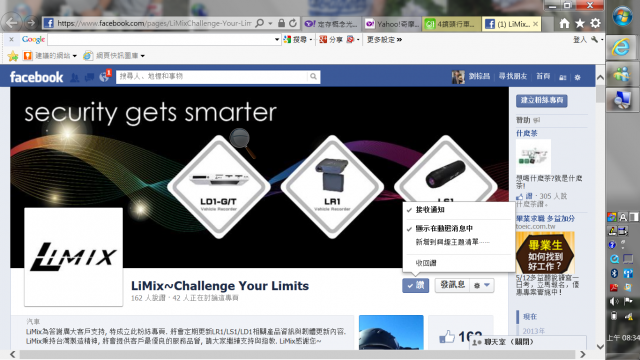Reload page with the refresh icon
The width and height of the screenshot is (640, 360).
(x=293, y=23)
